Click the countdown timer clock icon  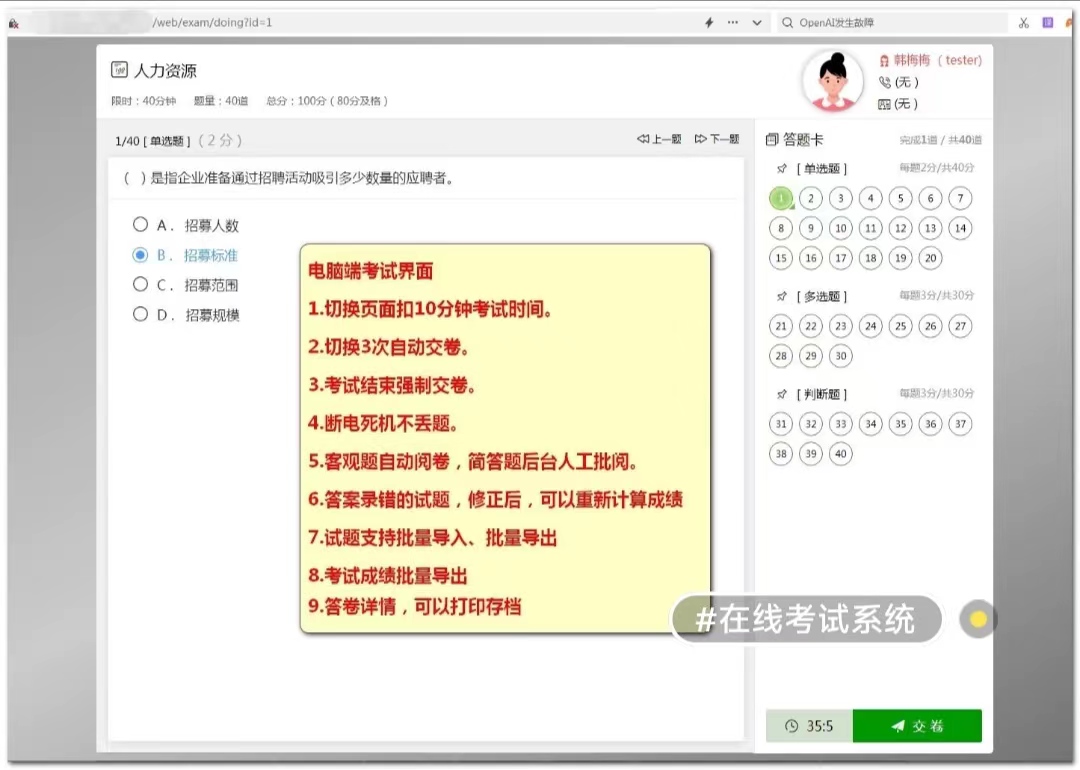pos(791,726)
